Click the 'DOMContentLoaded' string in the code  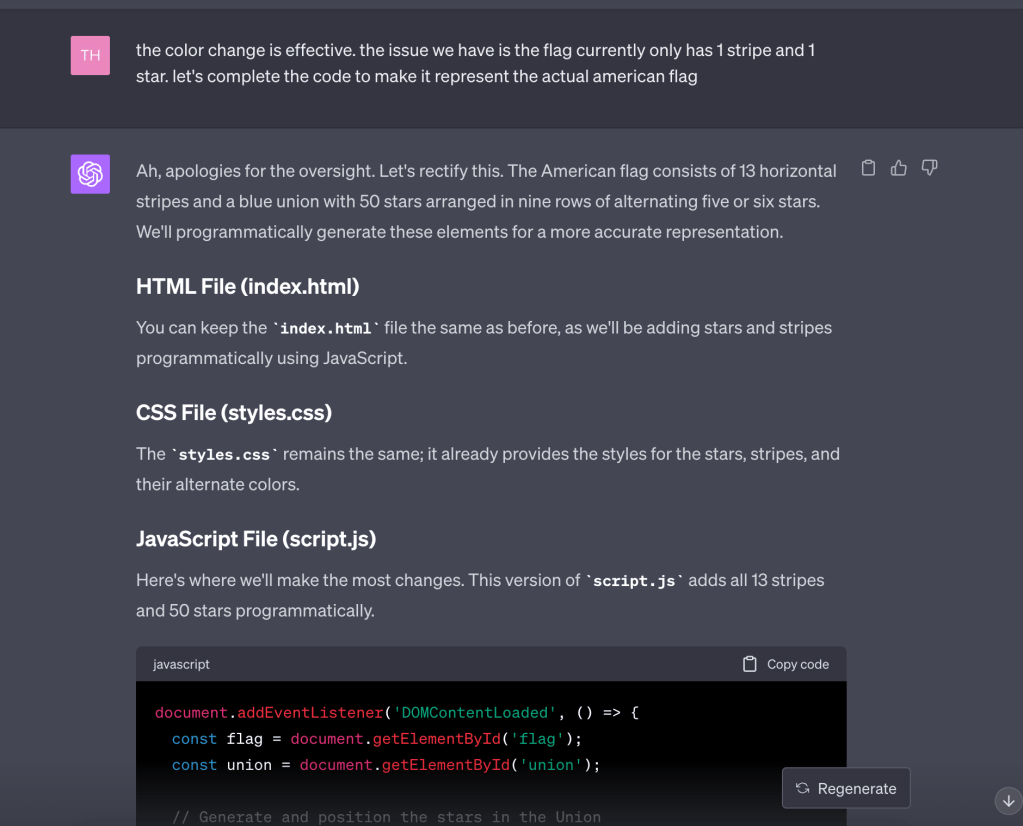pos(472,713)
